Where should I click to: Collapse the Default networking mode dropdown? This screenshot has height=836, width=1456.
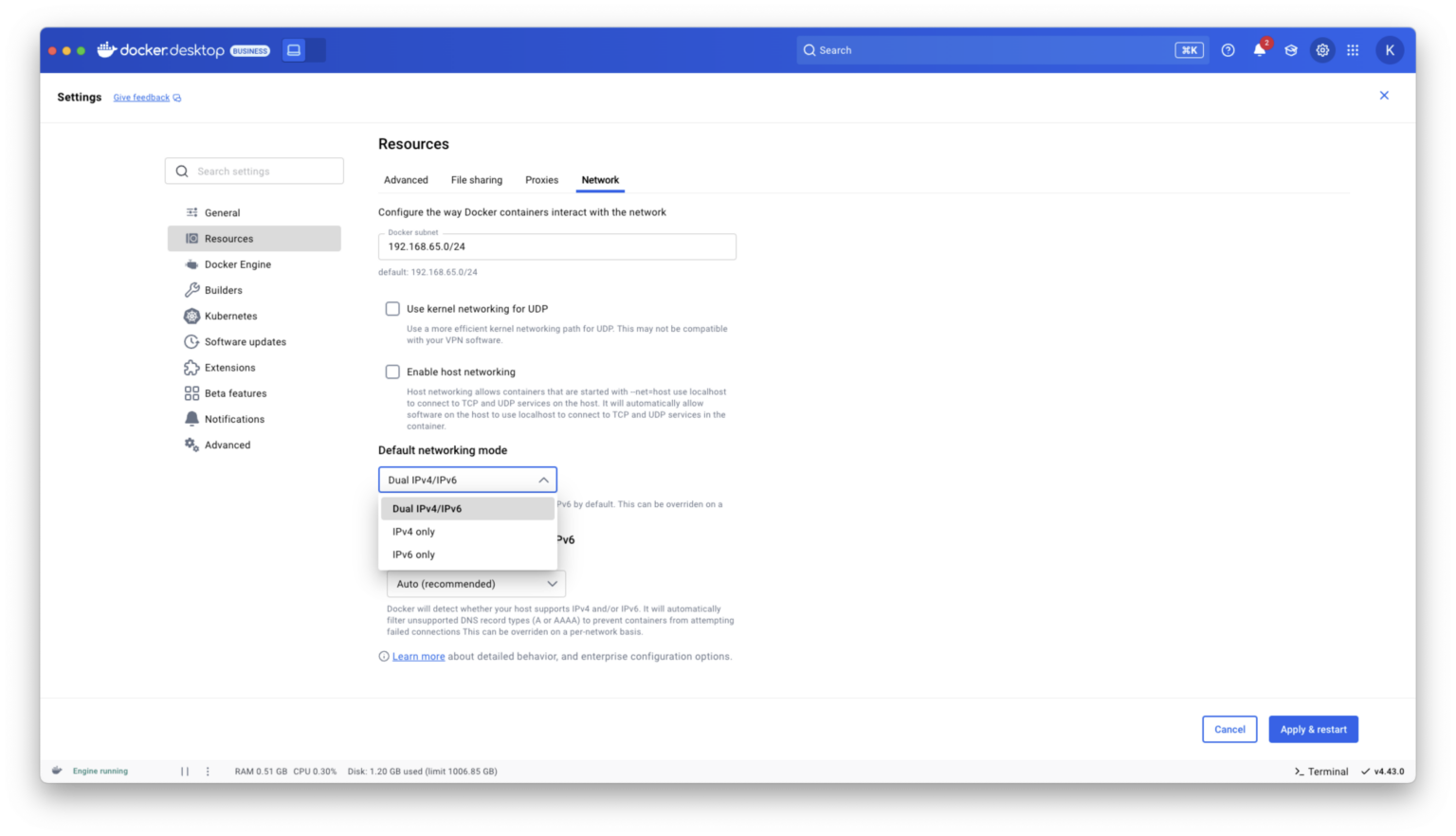click(543, 480)
